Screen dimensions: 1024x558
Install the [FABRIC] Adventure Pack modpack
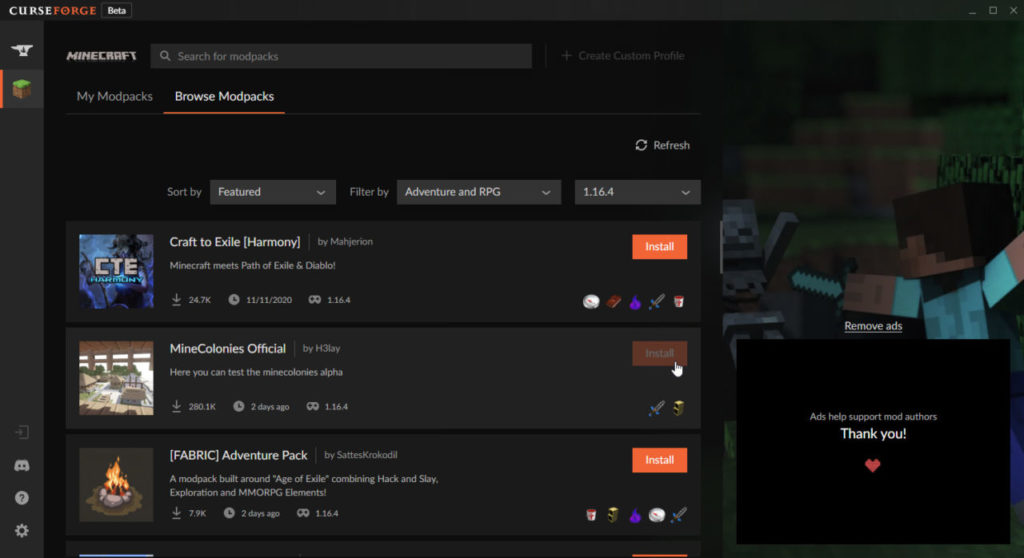click(659, 460)
